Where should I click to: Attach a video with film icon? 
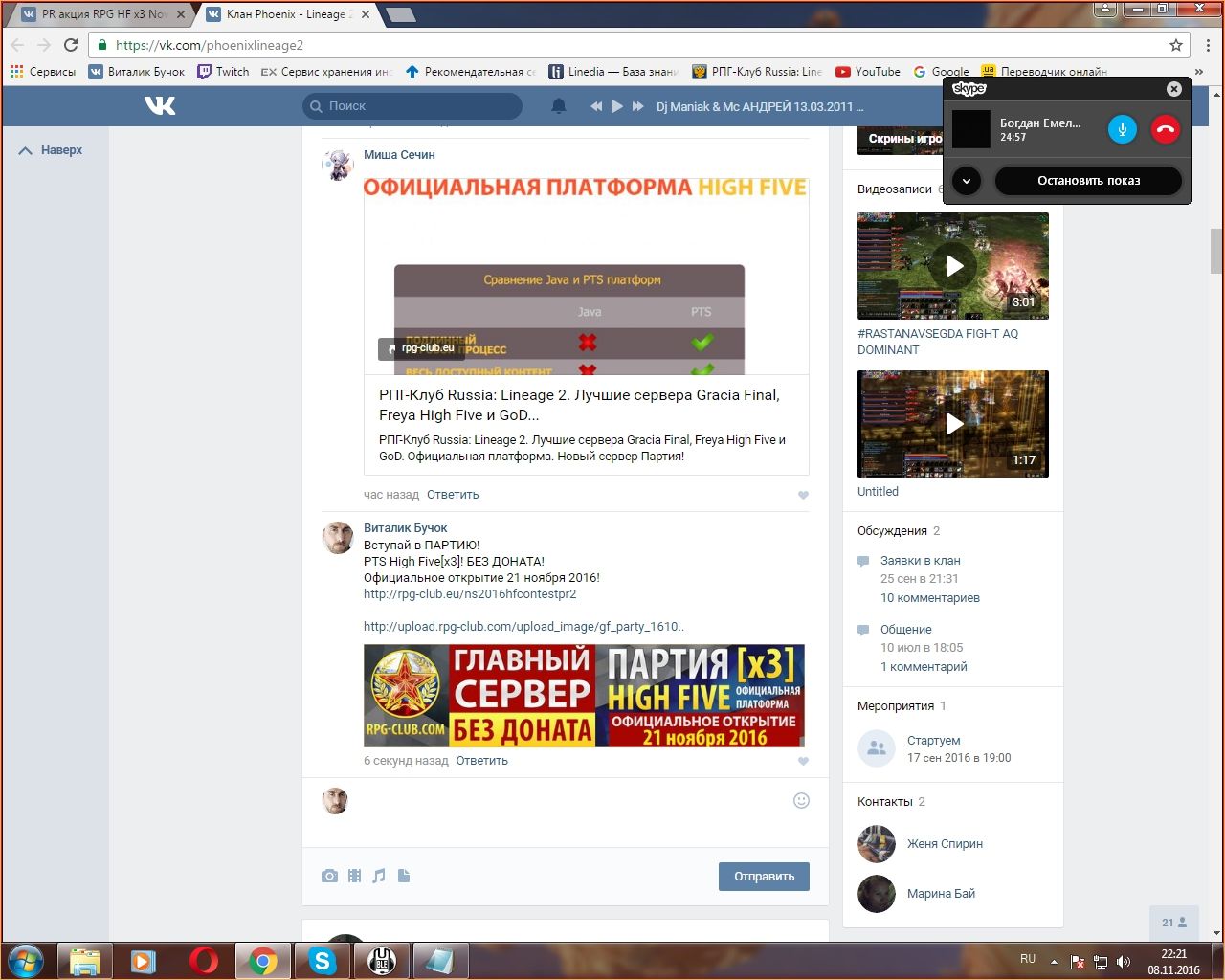click(x=355, y=876)
